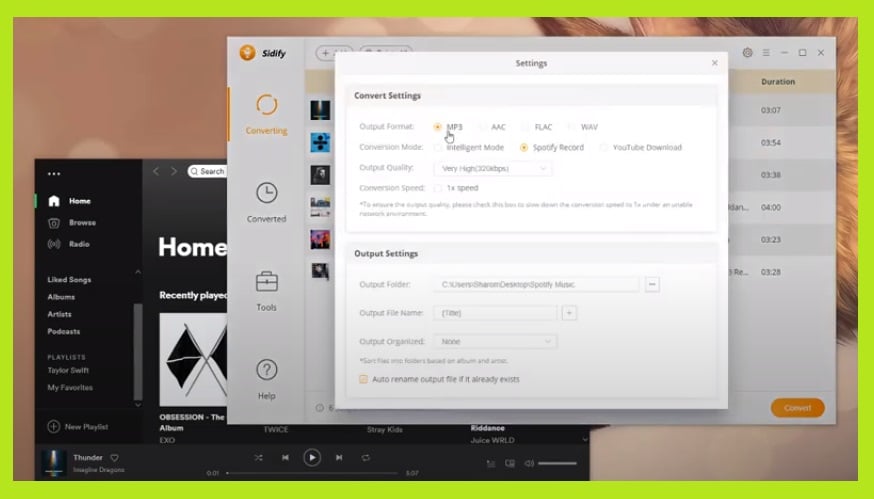Close the Settings dialog

[715, 63]
